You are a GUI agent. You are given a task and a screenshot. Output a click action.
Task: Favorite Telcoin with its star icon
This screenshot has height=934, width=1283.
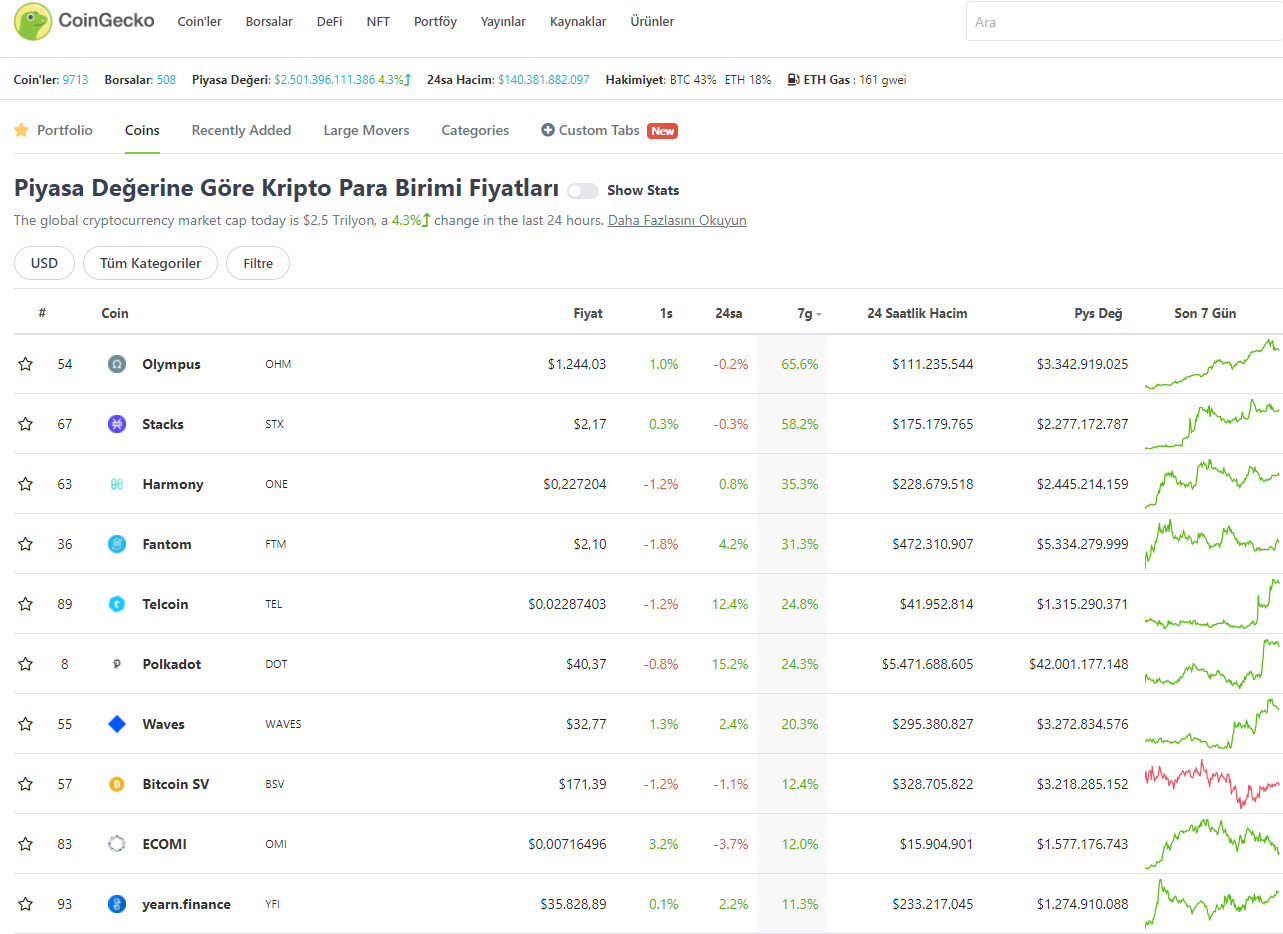tap(25, 604)
